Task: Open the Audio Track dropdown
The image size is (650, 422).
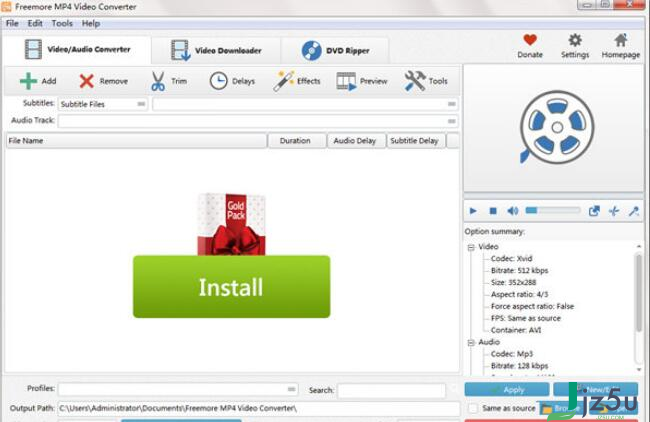Action: pyautogui.click(x=258, y=121)
